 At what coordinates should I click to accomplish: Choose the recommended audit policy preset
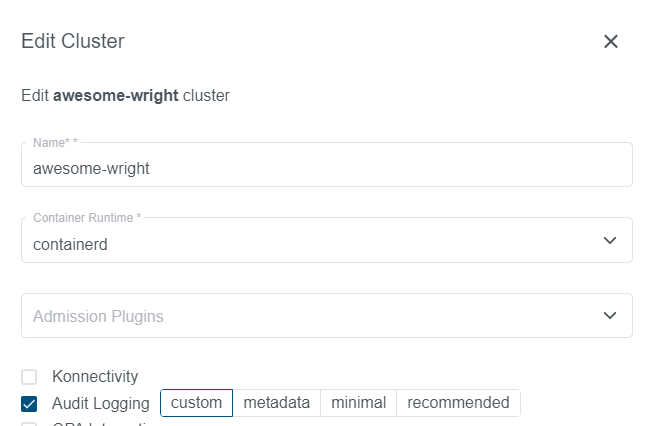[x=458, y=403]
